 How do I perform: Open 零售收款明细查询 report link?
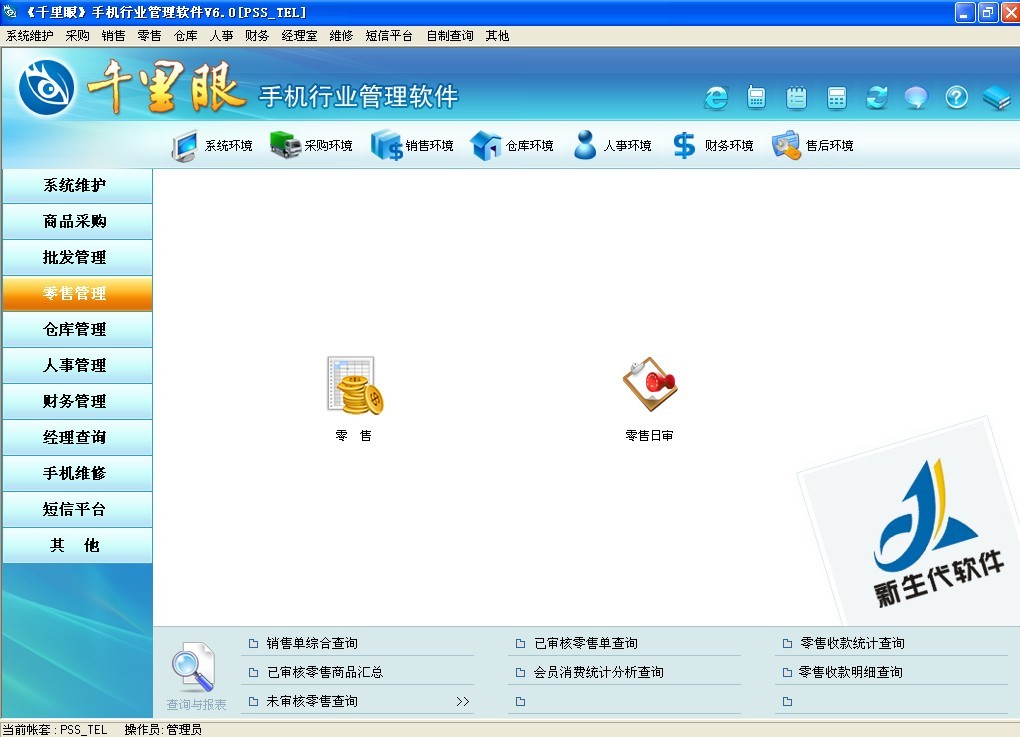tap(851, 673)
